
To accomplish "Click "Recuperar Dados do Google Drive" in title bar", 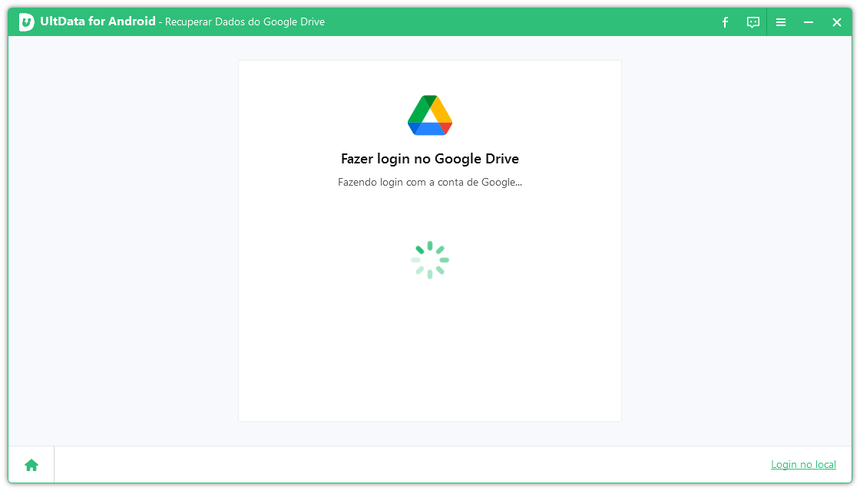I will 245,22.
